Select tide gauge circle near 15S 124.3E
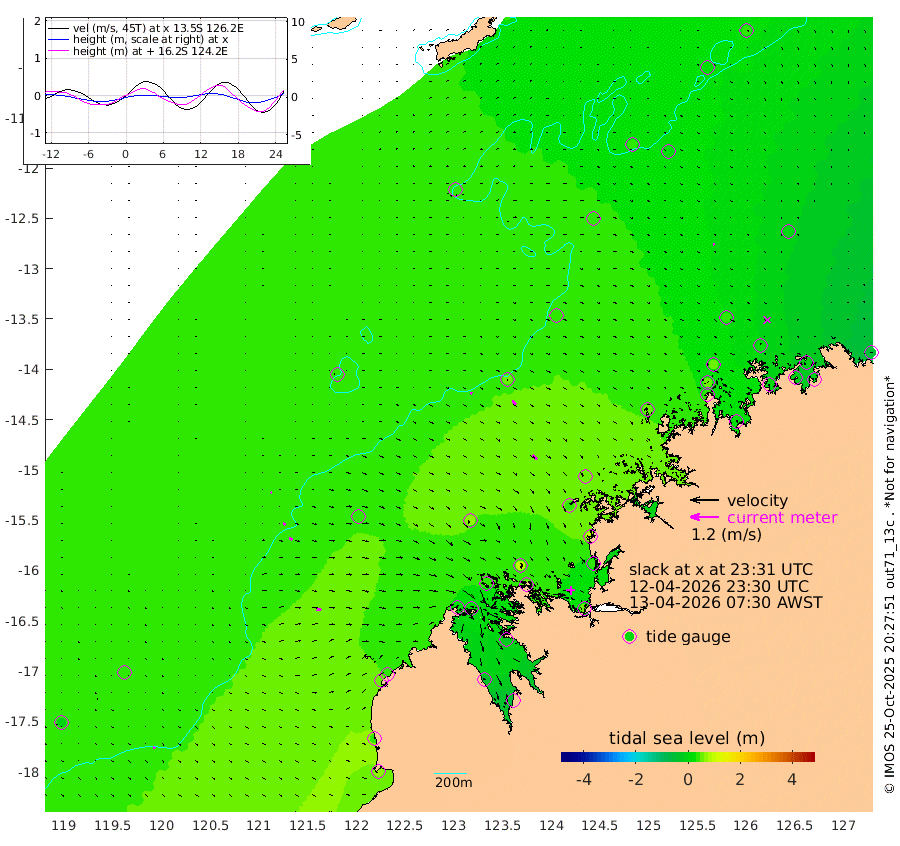The width and height of the screenshot is (900, 846). [x=585, y=476]
